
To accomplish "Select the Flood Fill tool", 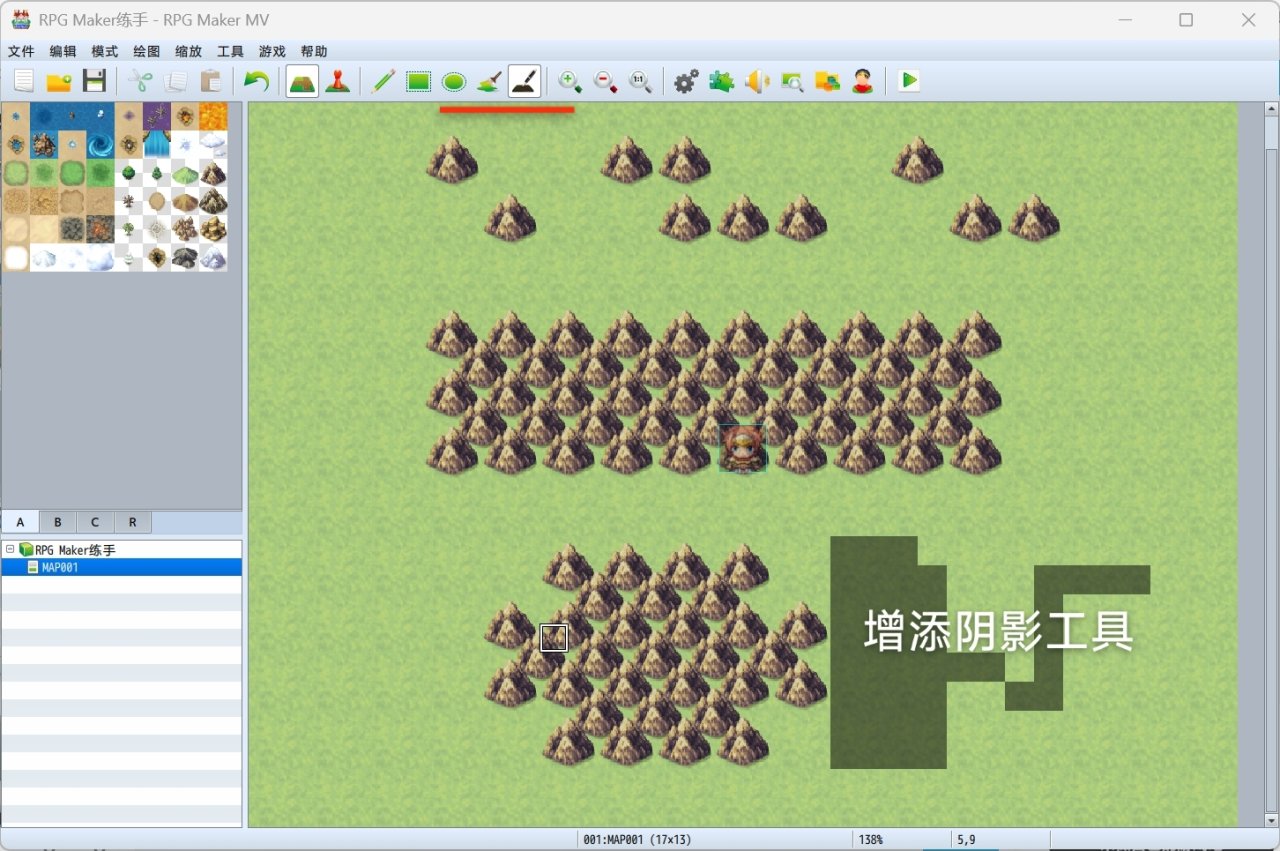I will pyautogui.click(x=489, y=81).
